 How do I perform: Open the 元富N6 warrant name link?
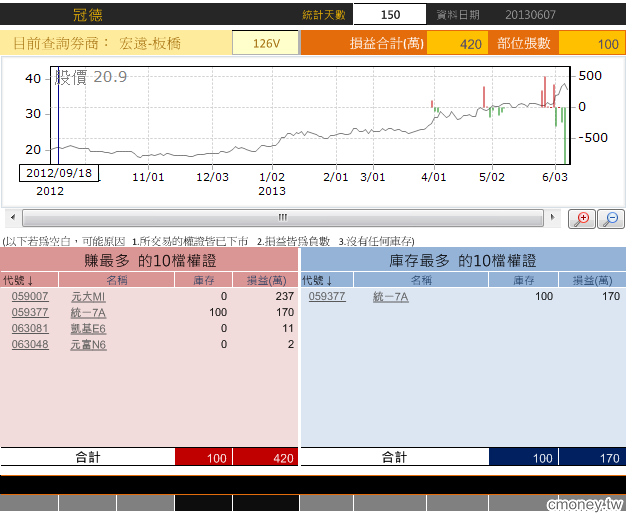click(x=88, y=345)
